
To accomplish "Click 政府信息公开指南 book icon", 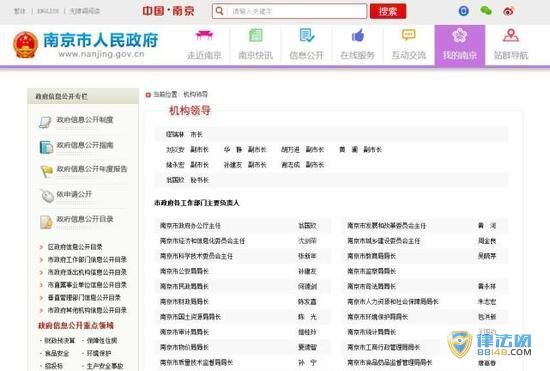I will pyautogui.click(x=46, y=147).
